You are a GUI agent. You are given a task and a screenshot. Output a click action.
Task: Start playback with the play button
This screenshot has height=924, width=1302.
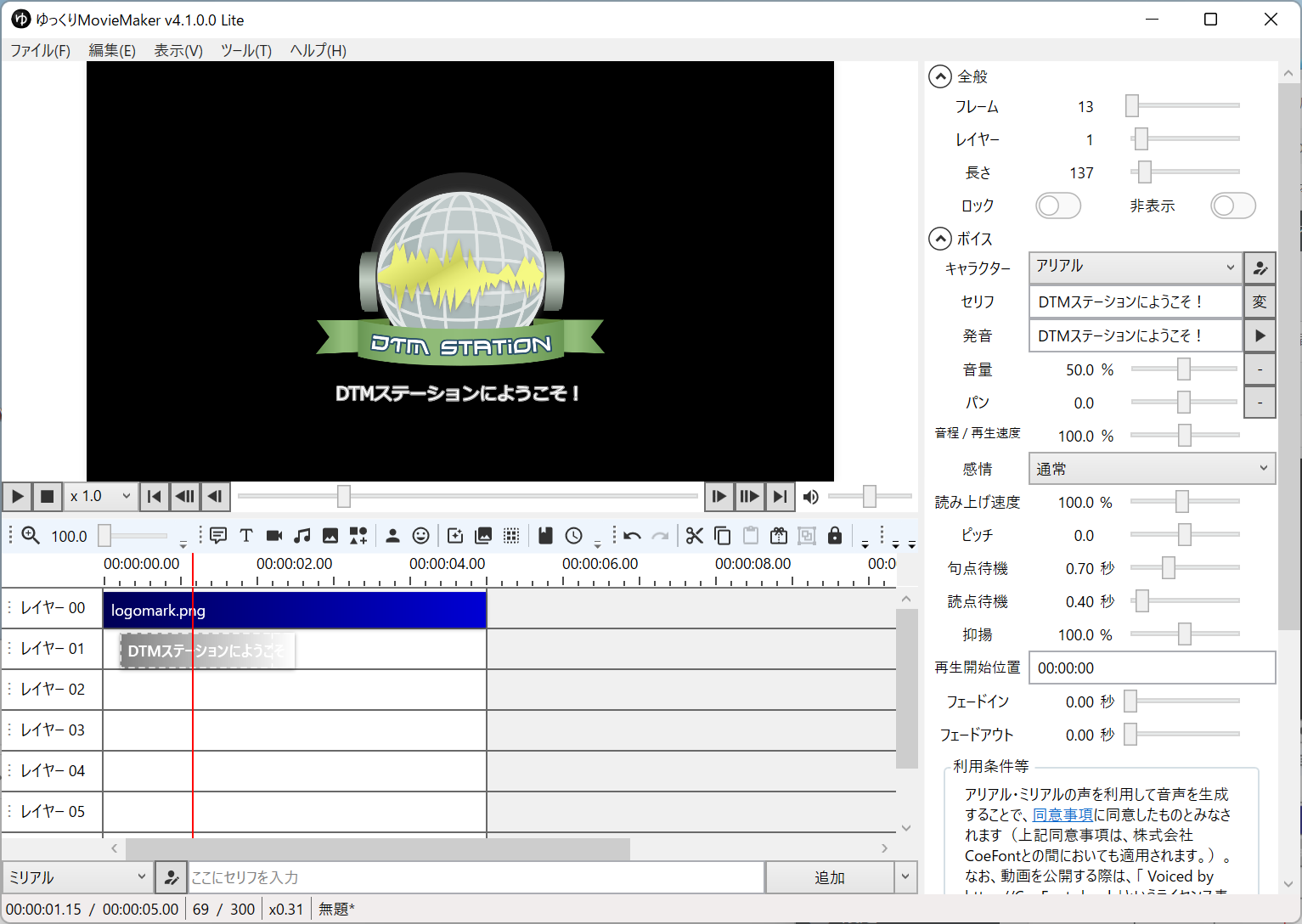(18, 496)
